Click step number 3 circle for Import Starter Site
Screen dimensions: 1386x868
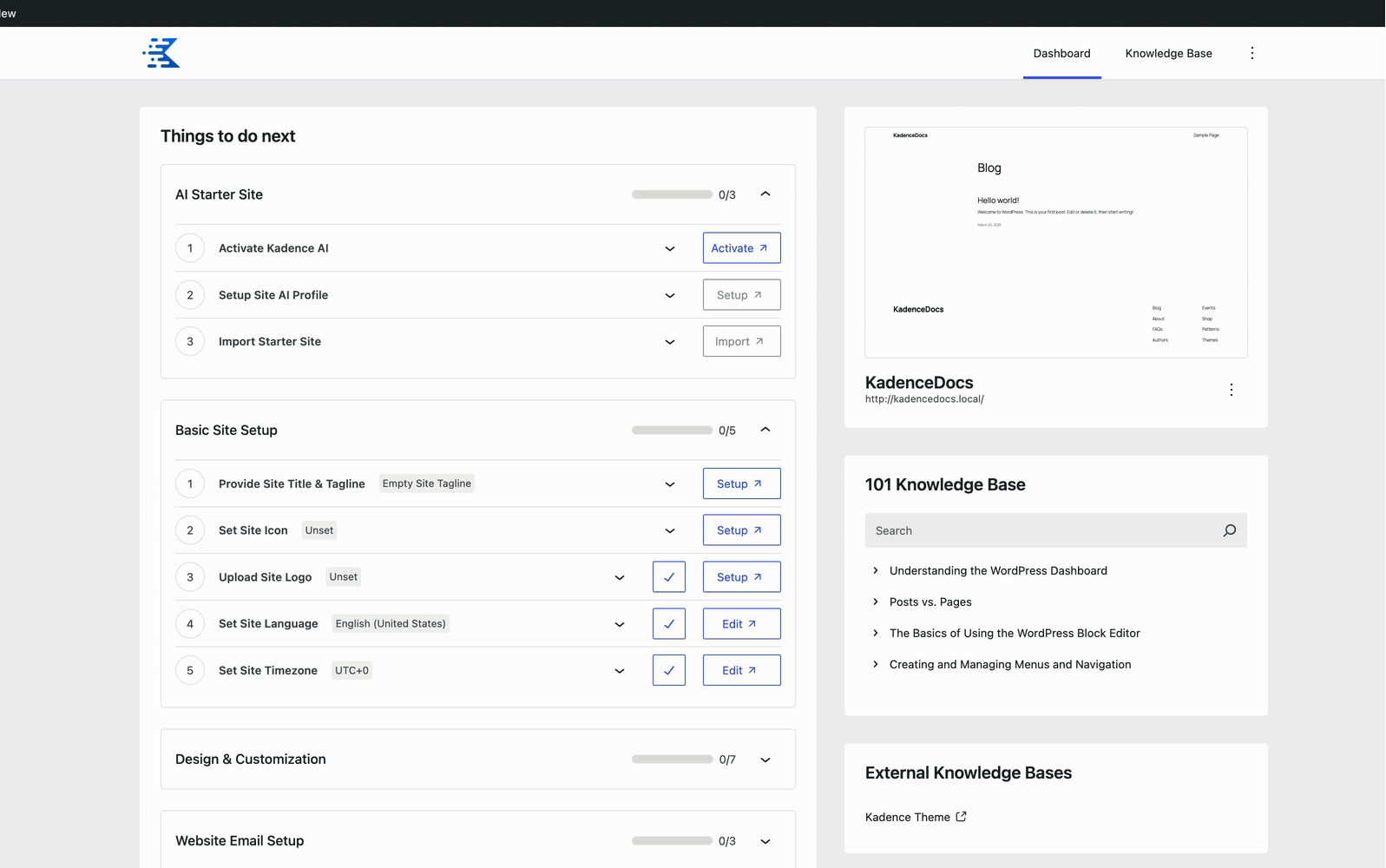[190, 342]
